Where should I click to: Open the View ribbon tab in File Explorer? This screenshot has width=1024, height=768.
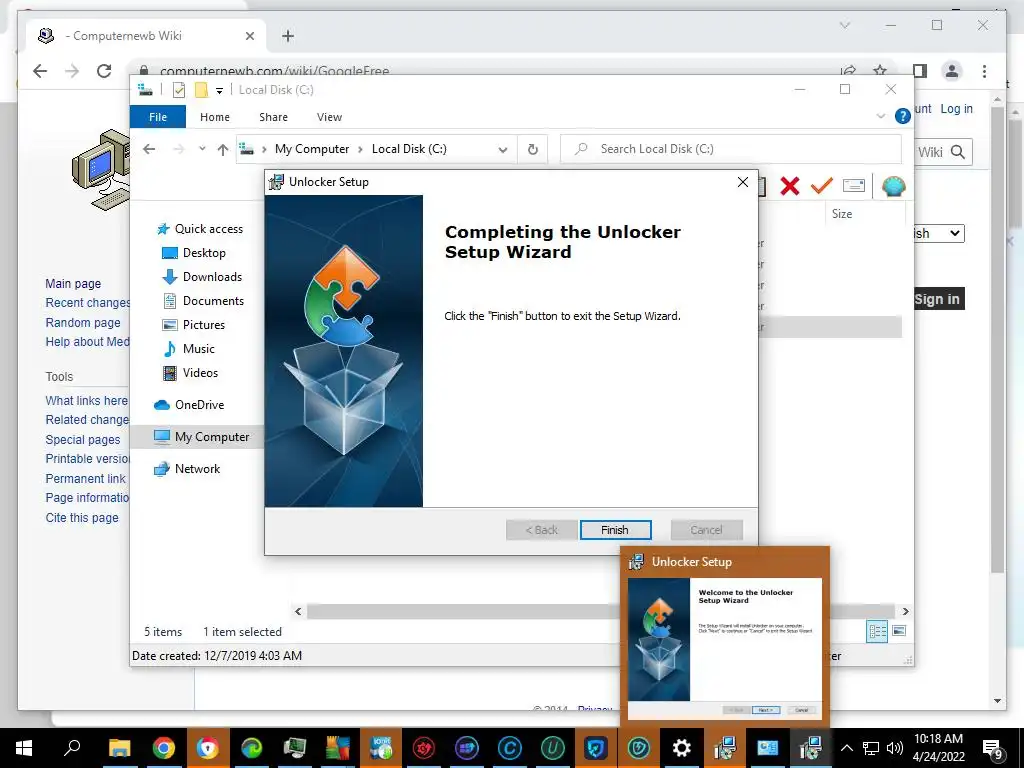329,117
